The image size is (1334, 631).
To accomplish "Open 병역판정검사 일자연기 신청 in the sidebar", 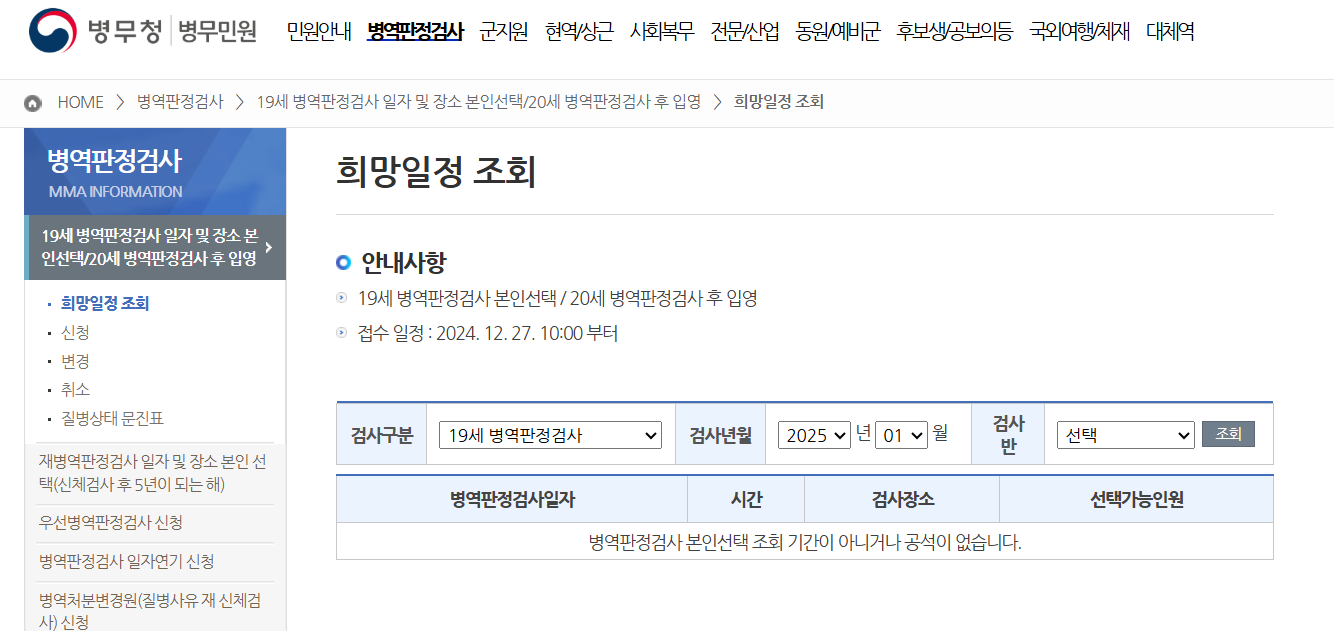I will (126, 562).
